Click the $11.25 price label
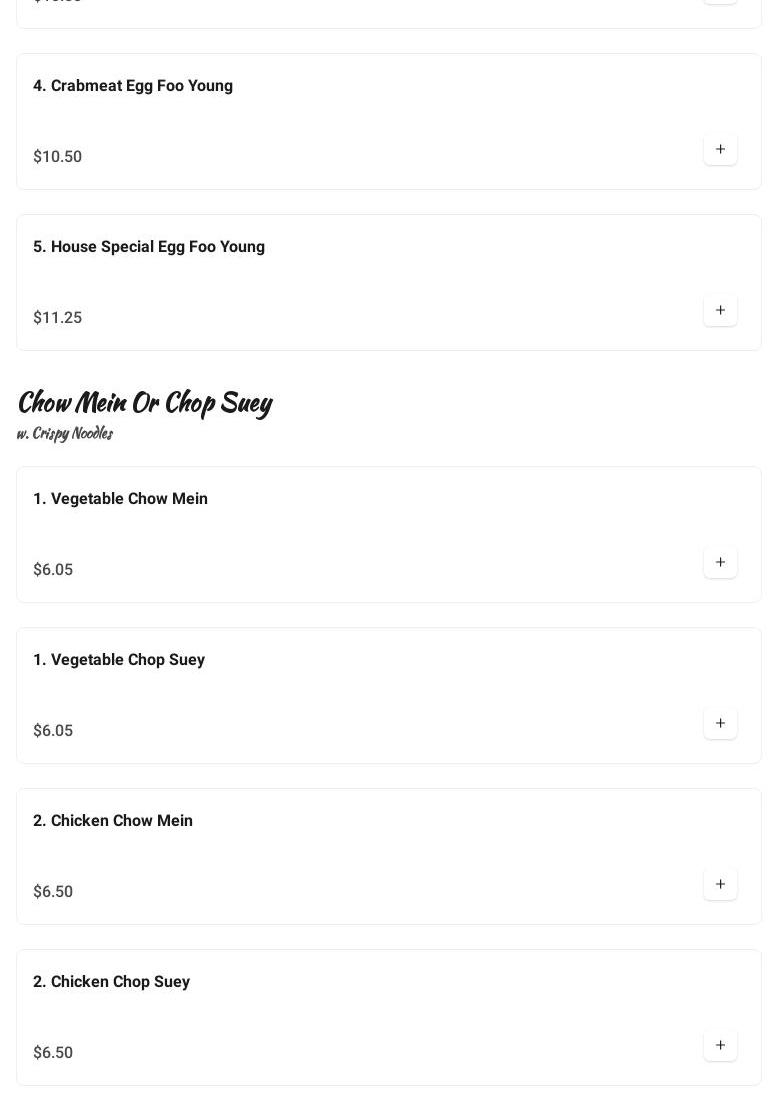778x1095 pixels. click(58, 318)
